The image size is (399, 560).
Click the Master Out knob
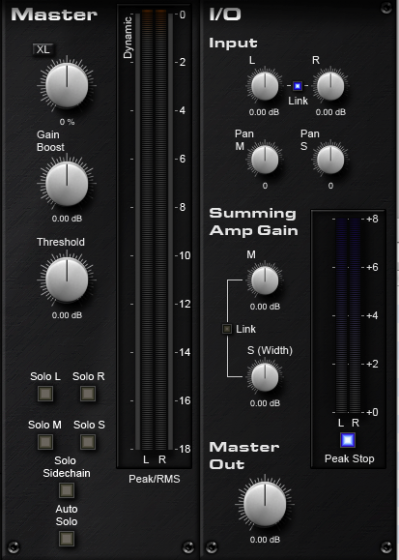click(265, 504)
